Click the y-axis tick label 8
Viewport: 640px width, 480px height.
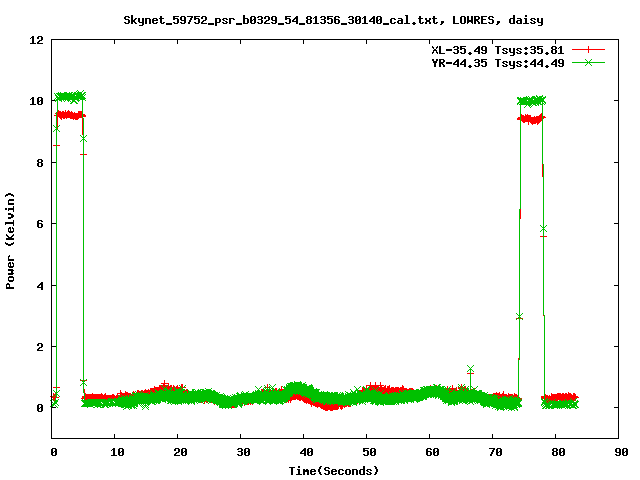click(x=40, y=163)
